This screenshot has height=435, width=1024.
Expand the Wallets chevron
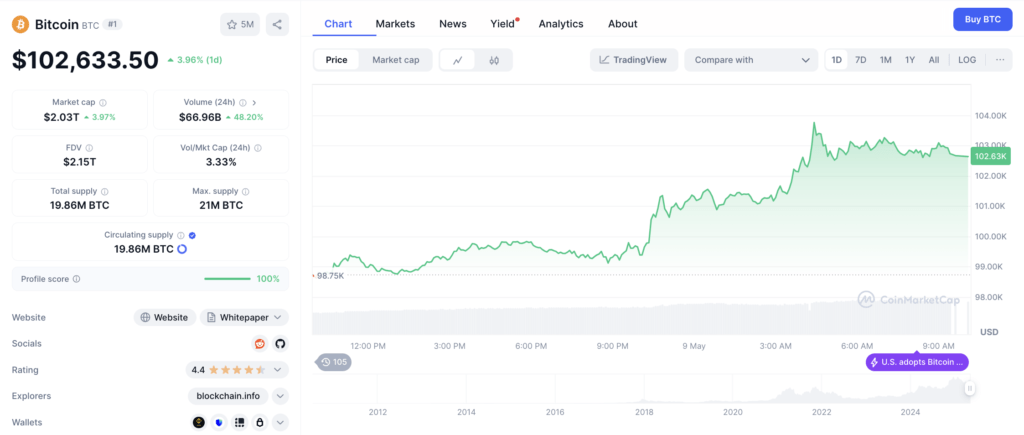[x=280, y=423]
